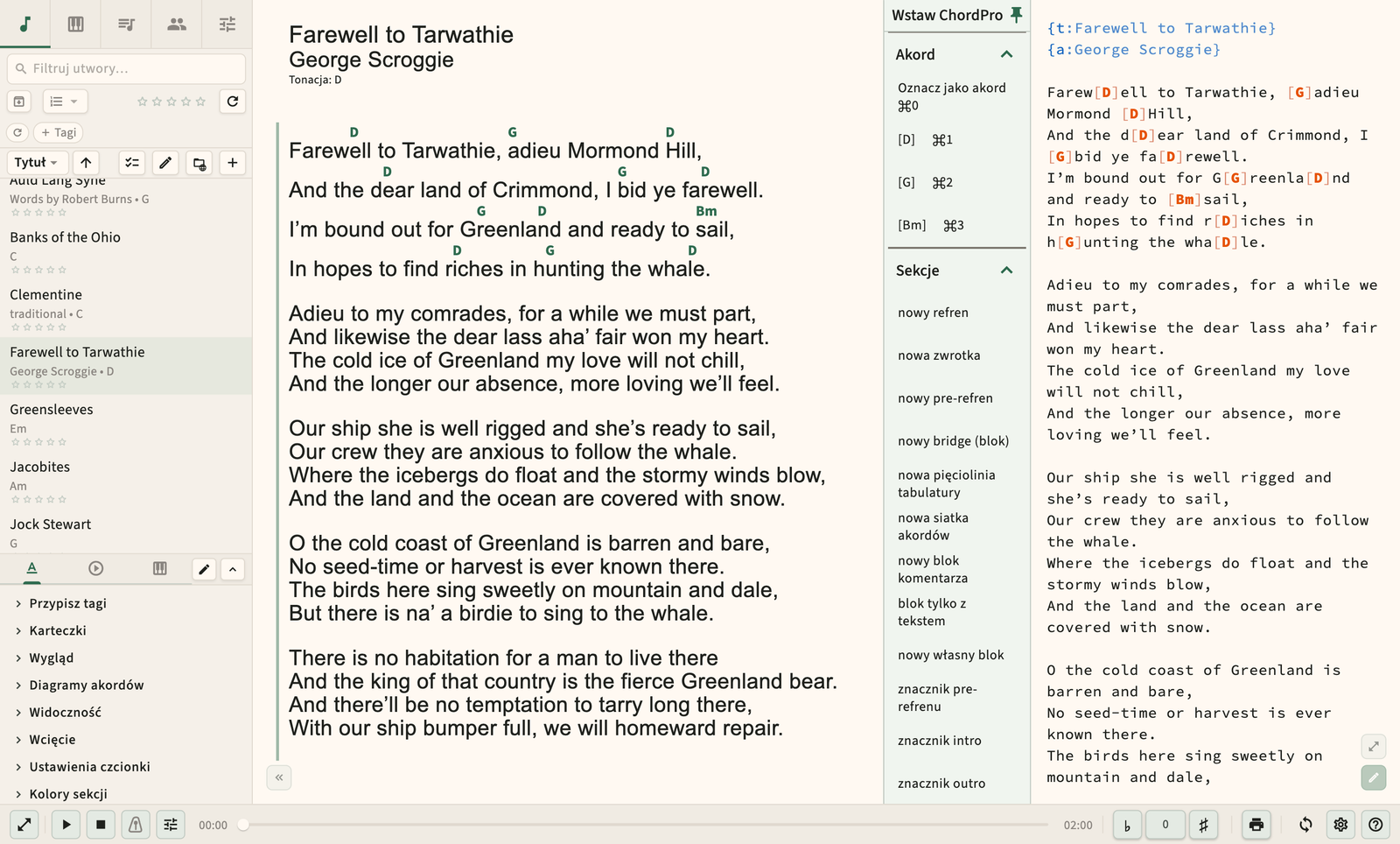Expand the Karteczki section
1400x844 pixels.
click(x=126, y=630)
